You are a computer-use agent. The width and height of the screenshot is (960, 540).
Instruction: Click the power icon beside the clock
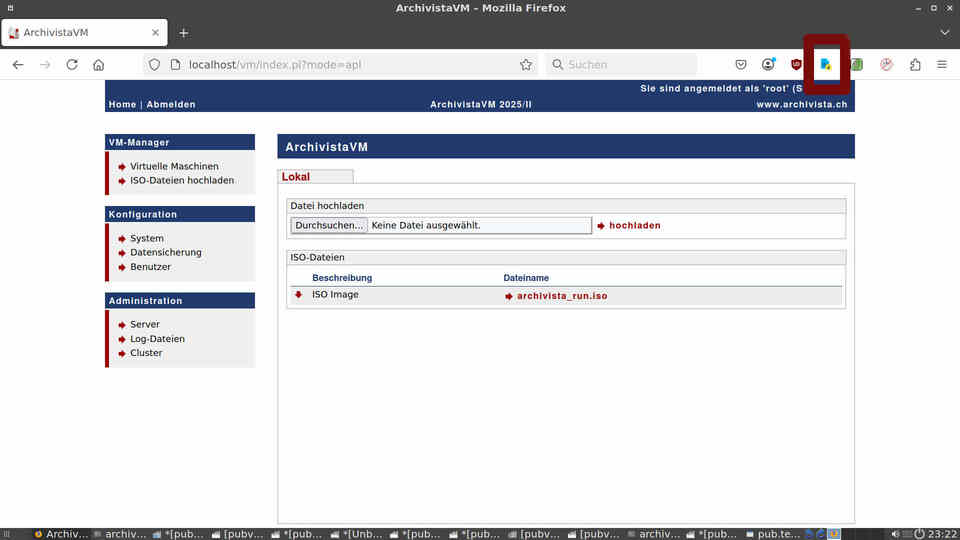[919, 534]
